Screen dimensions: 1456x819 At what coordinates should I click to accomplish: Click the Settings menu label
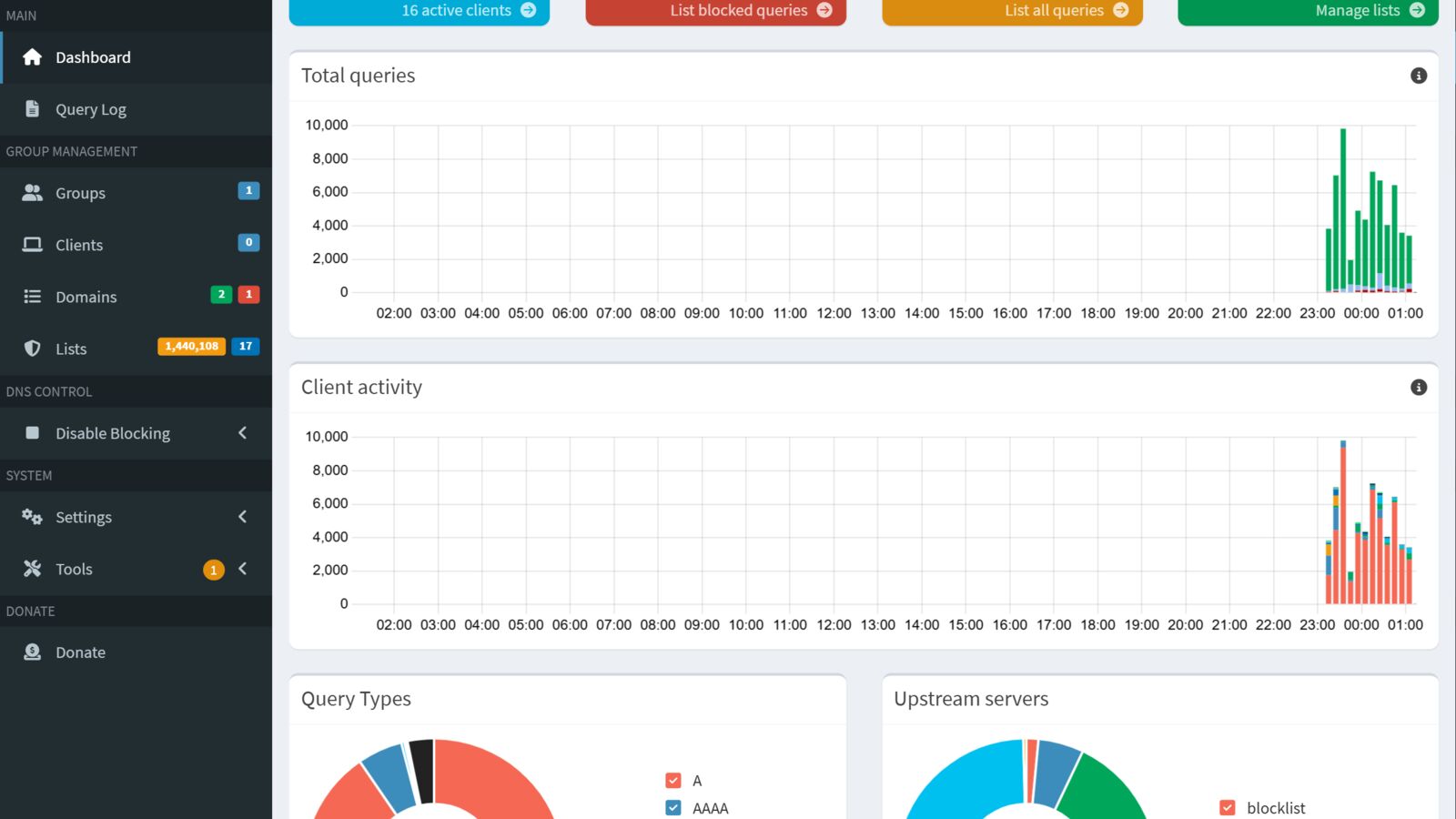coord(84,517)
